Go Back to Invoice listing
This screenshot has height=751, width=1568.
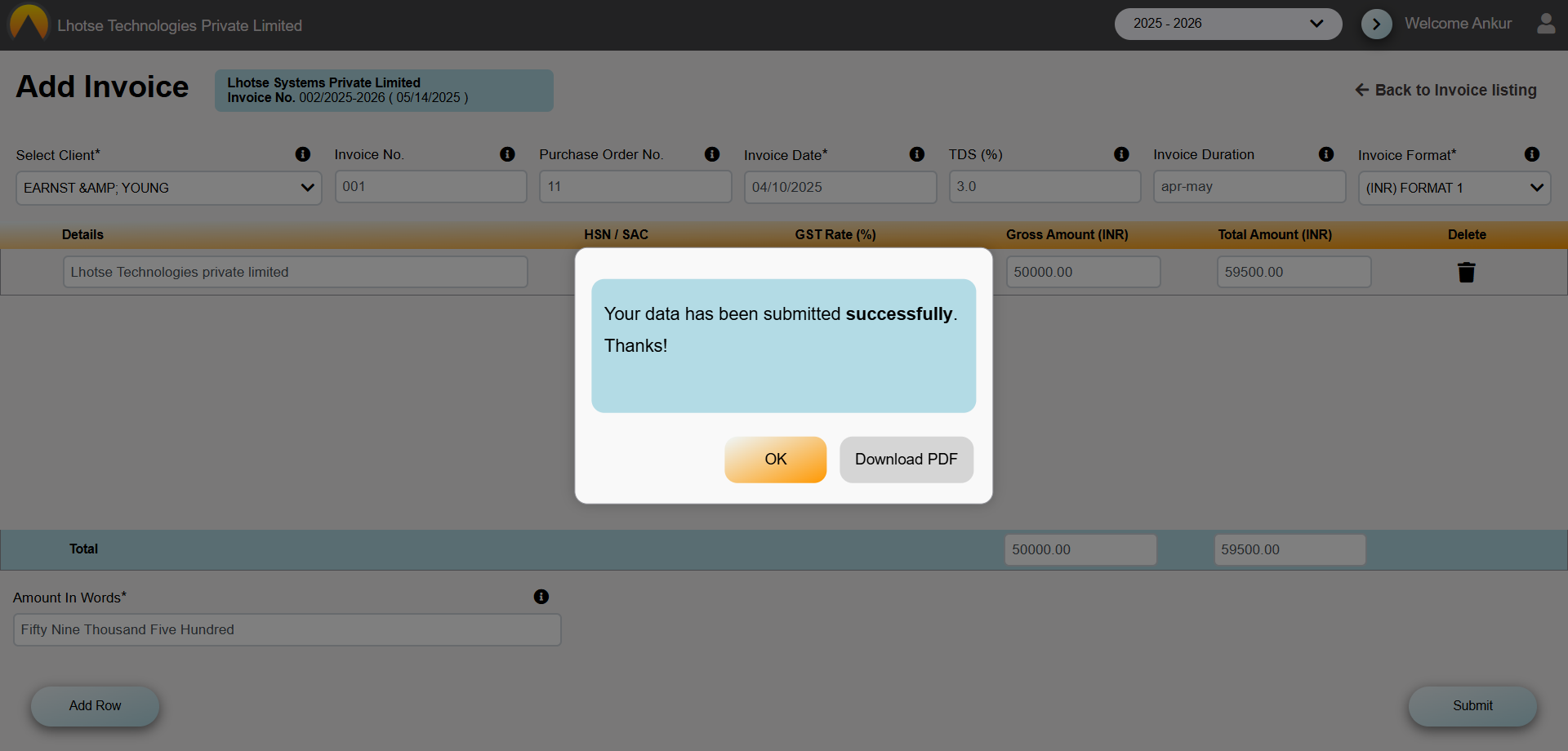[x=1445, y=90]
